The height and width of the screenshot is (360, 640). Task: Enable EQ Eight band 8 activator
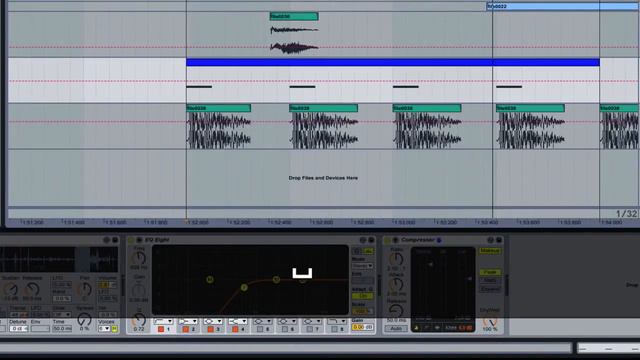pyautogui.click(x=335, y=329)
